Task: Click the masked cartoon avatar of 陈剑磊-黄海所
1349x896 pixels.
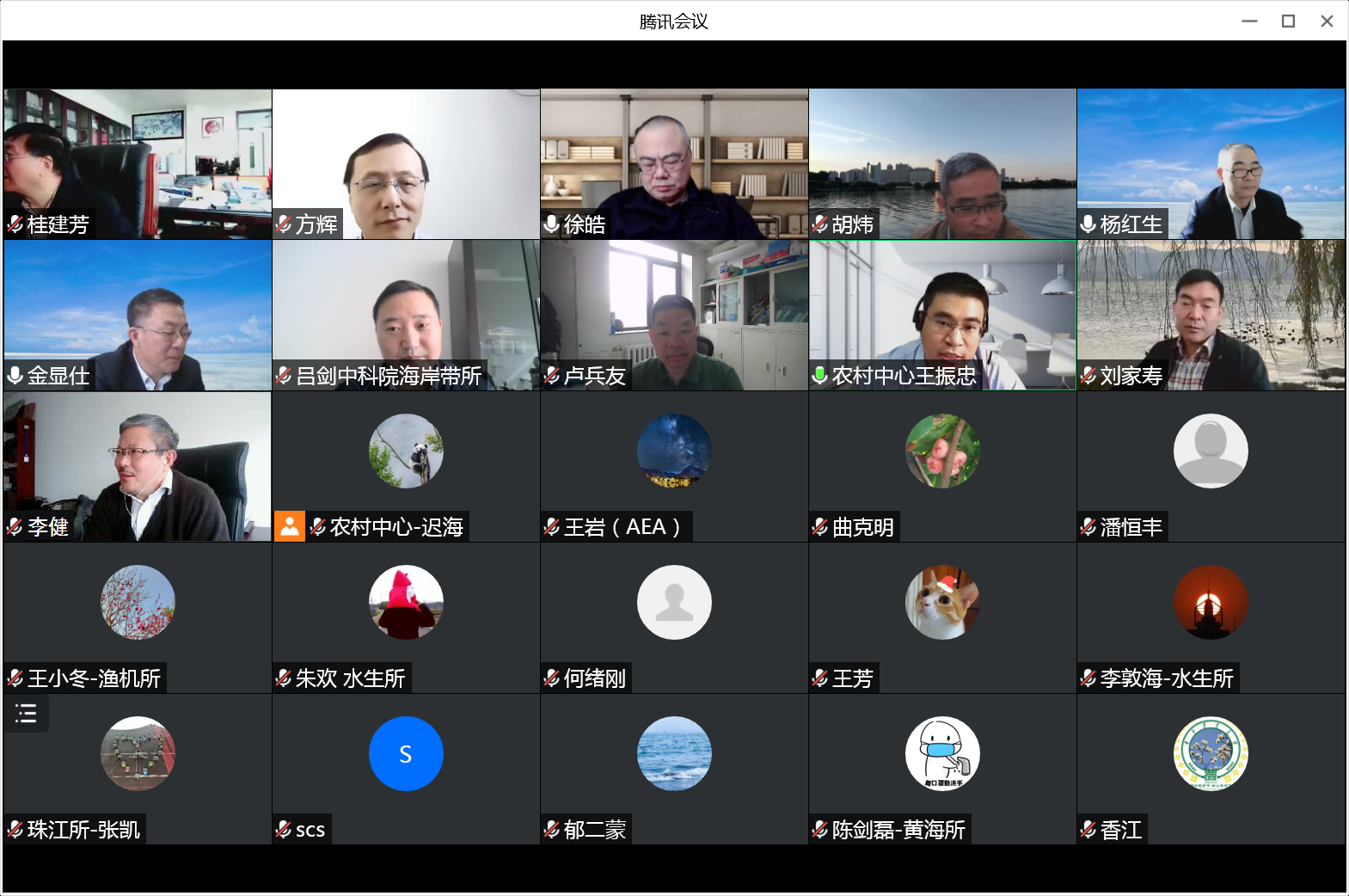Action: pos(942,753)
